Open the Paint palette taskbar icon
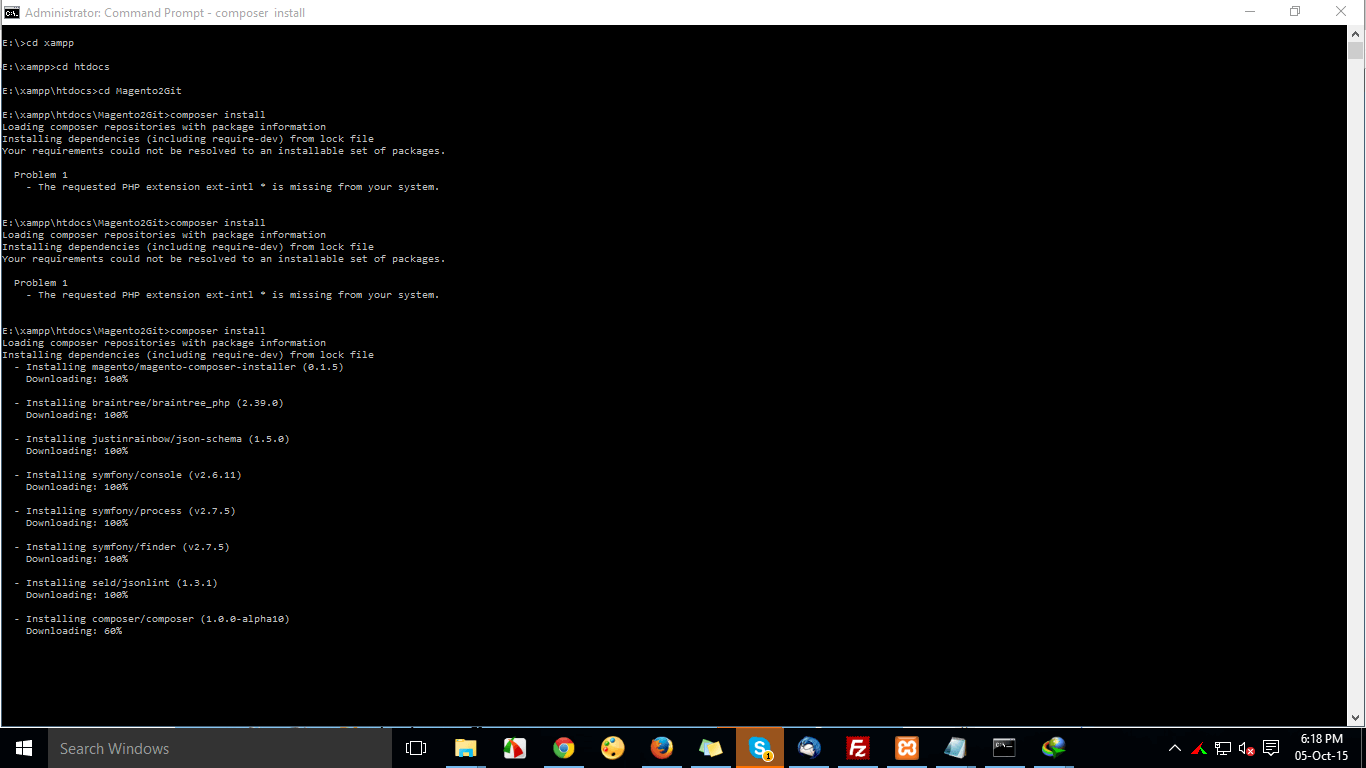1366x768 pixels. (612, 748)
